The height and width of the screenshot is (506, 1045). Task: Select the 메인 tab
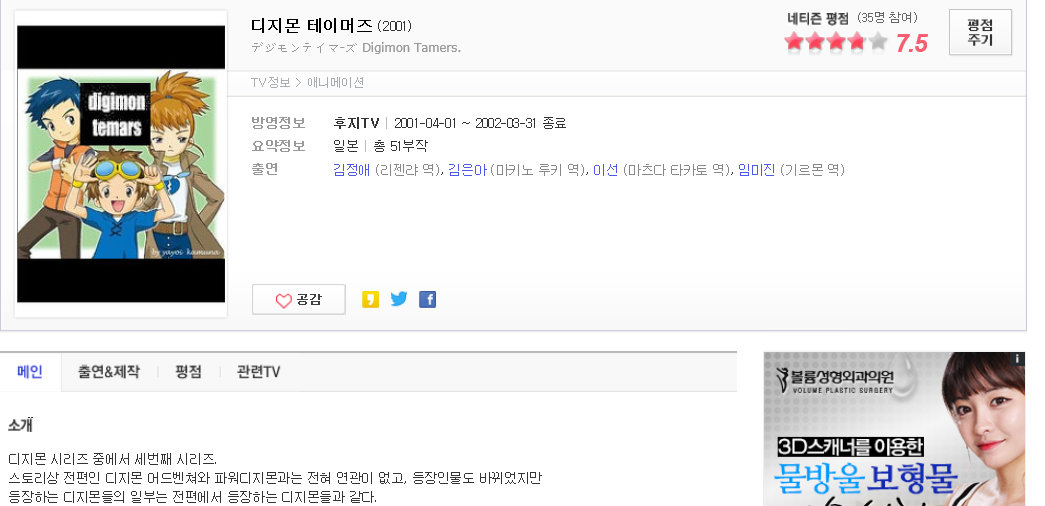pyautogui.click(x=30, y=371)
